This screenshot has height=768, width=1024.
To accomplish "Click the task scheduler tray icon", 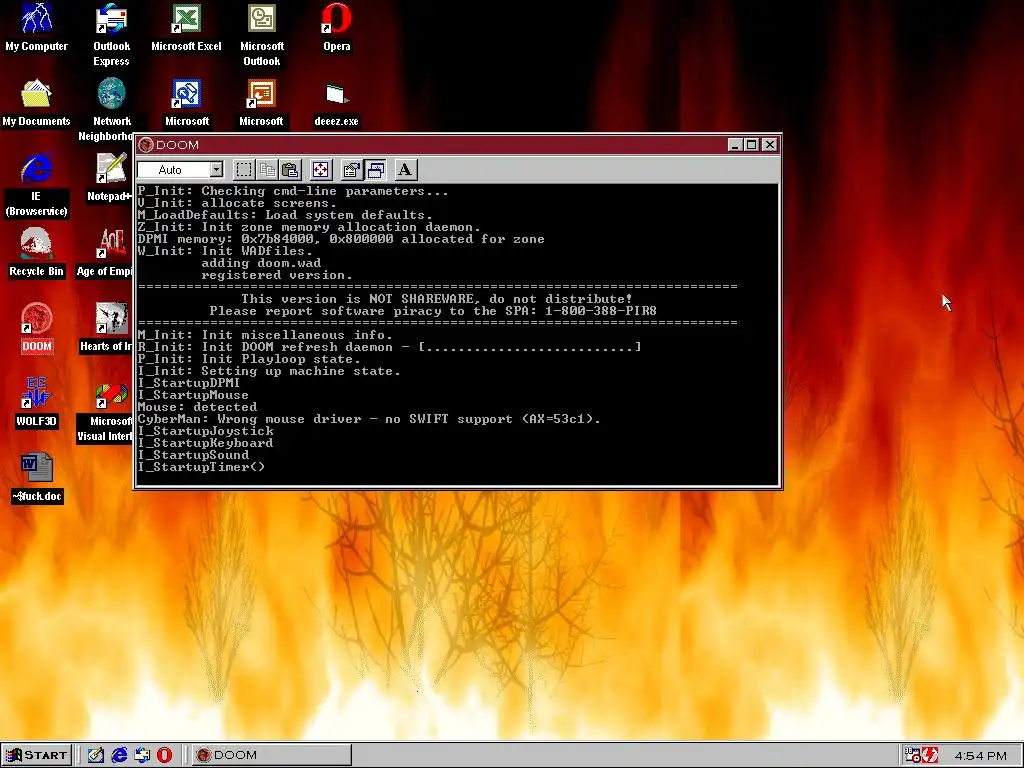I will point(912,755).
